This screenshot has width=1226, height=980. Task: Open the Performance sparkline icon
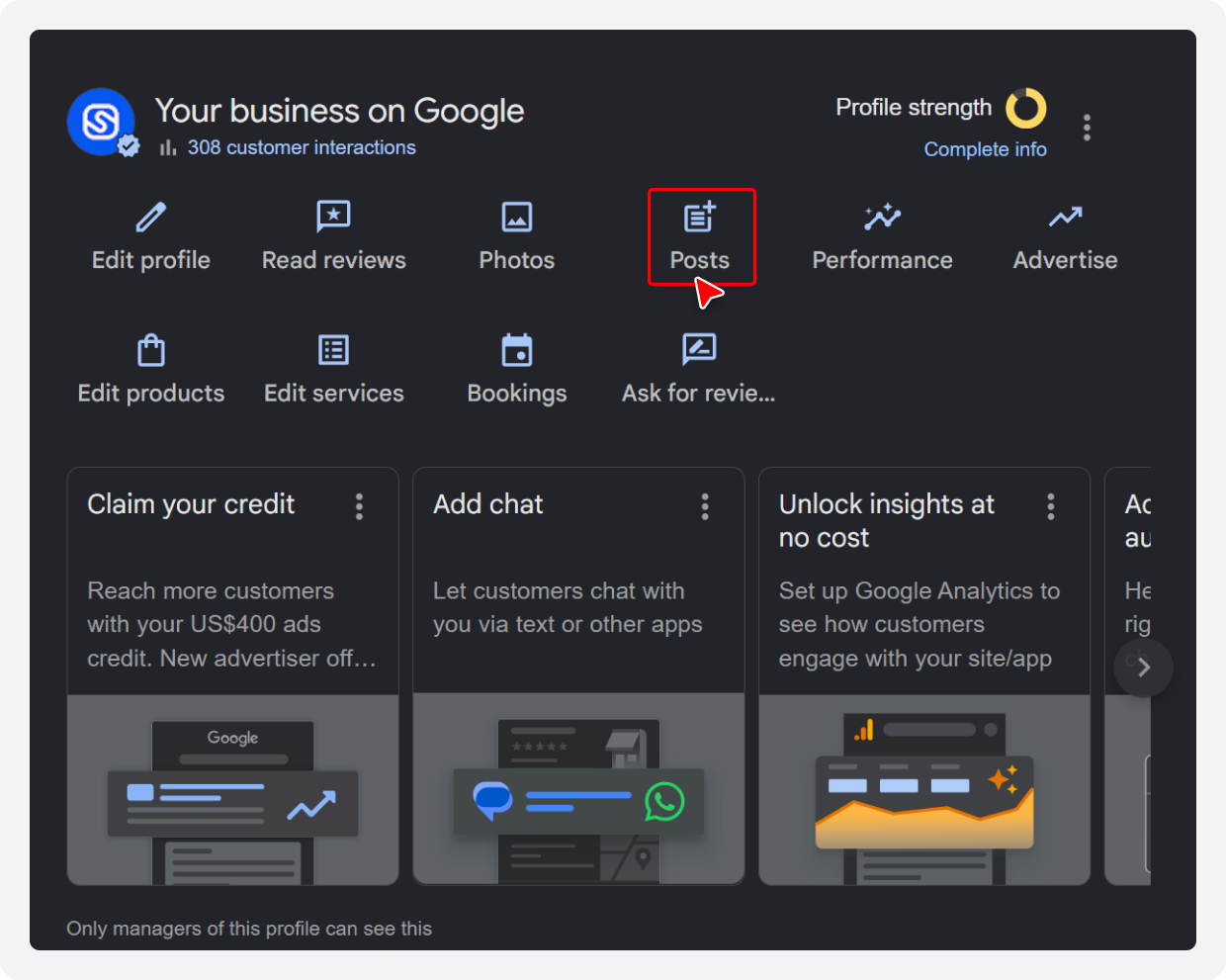pos(883,217)
